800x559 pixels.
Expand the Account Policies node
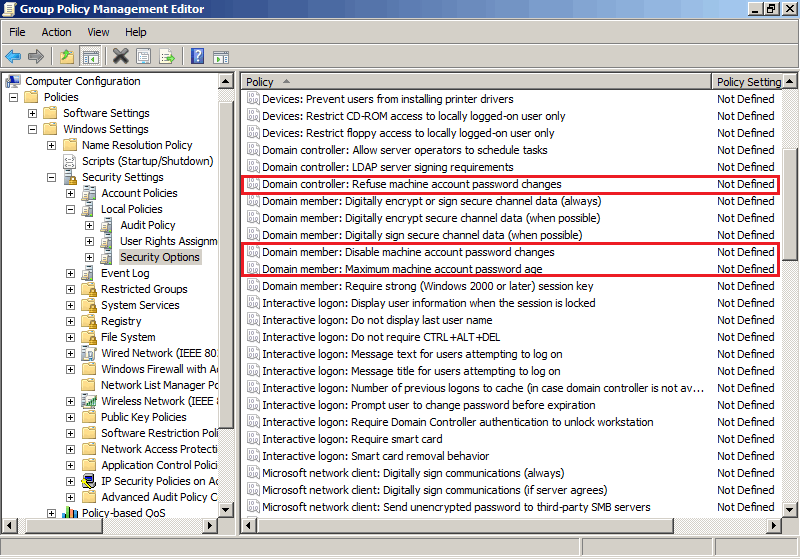pos(71,193)
